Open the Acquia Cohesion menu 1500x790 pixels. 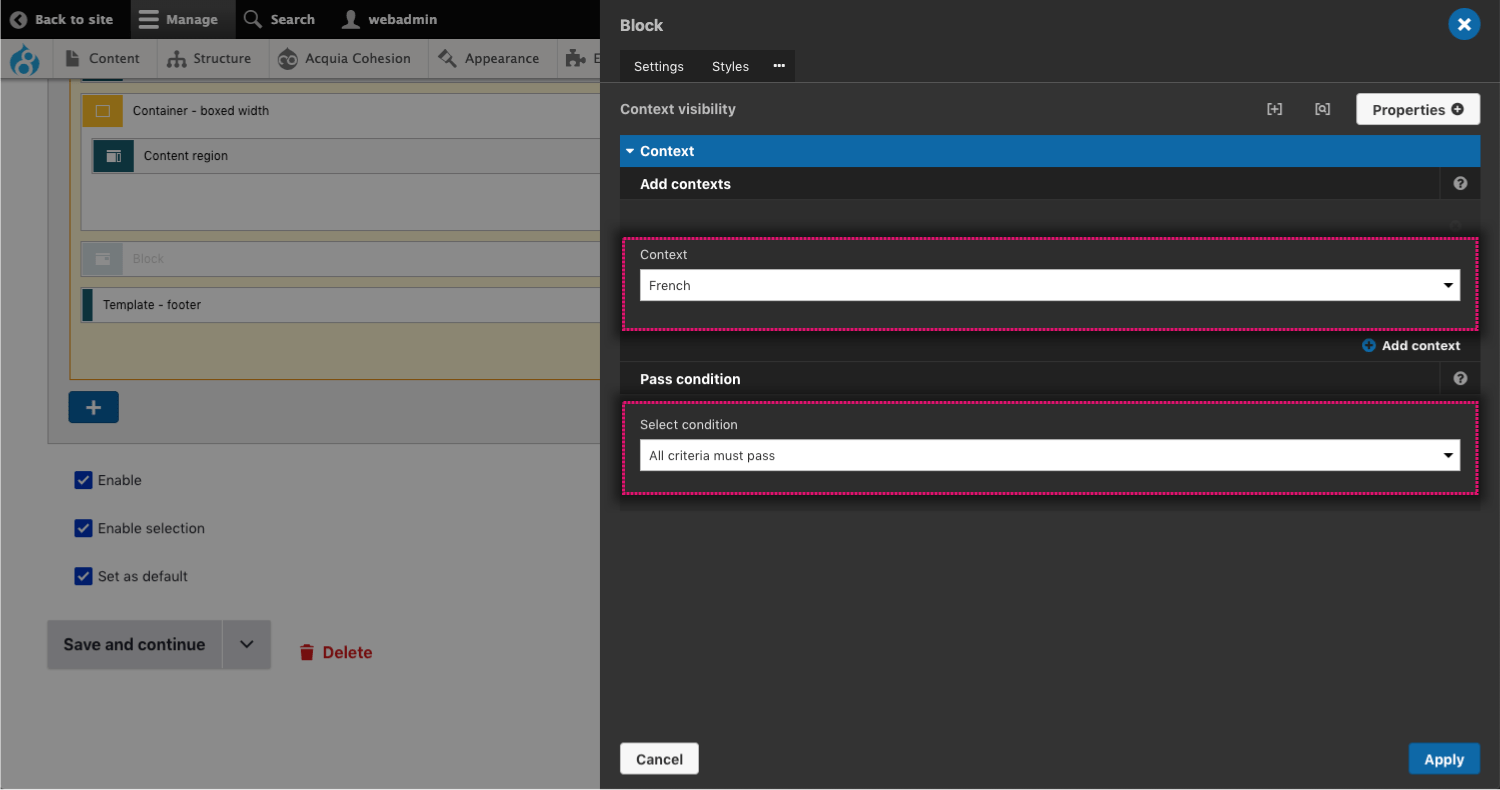coord(345,59)
